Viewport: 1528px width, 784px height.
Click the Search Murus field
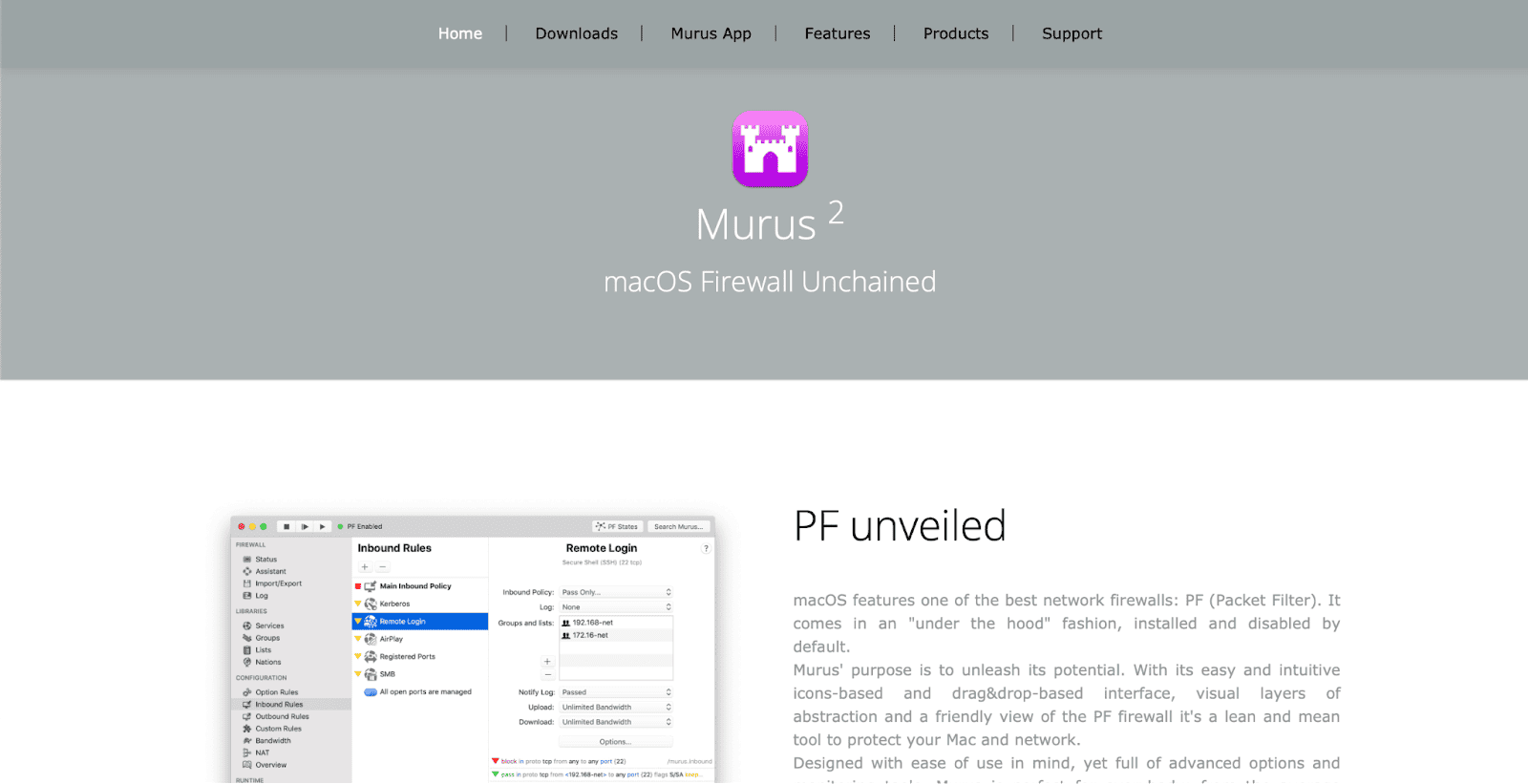point(678,526)
